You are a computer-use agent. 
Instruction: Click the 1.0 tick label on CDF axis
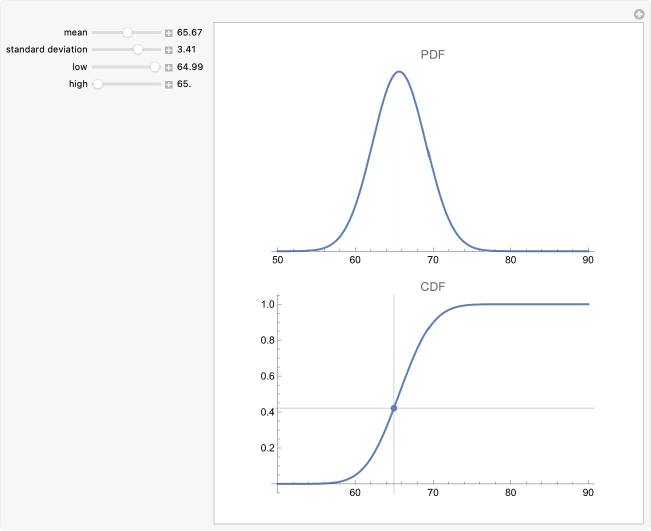(x=267, y=304)
